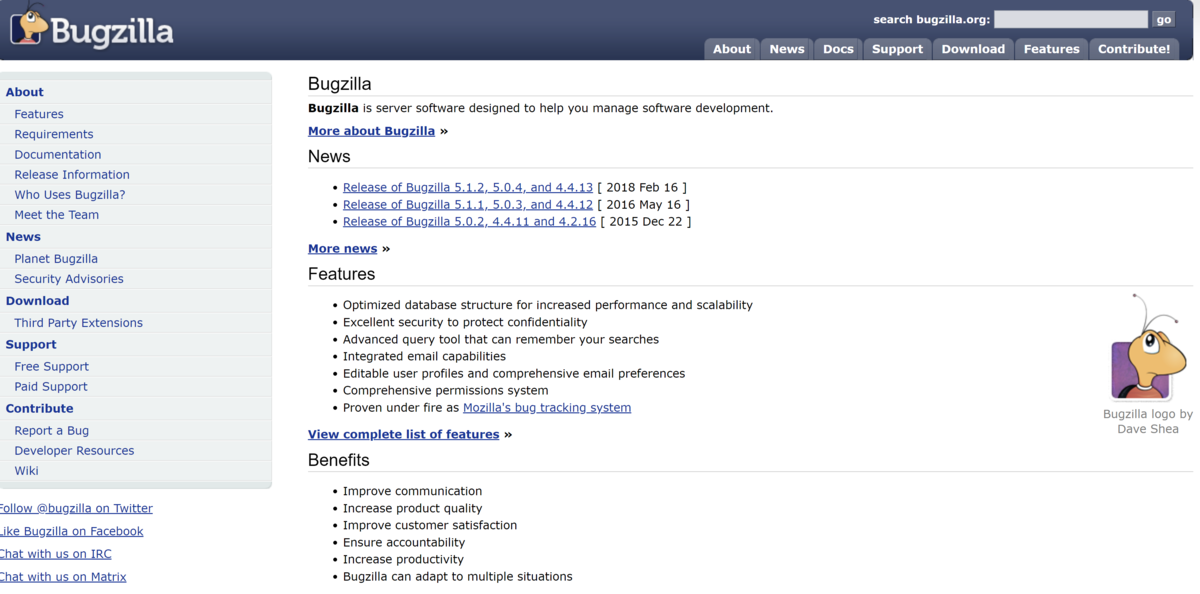Click the Bugzilla page heading
Viewport: 1200px width, 594px height.
[340, 84]
